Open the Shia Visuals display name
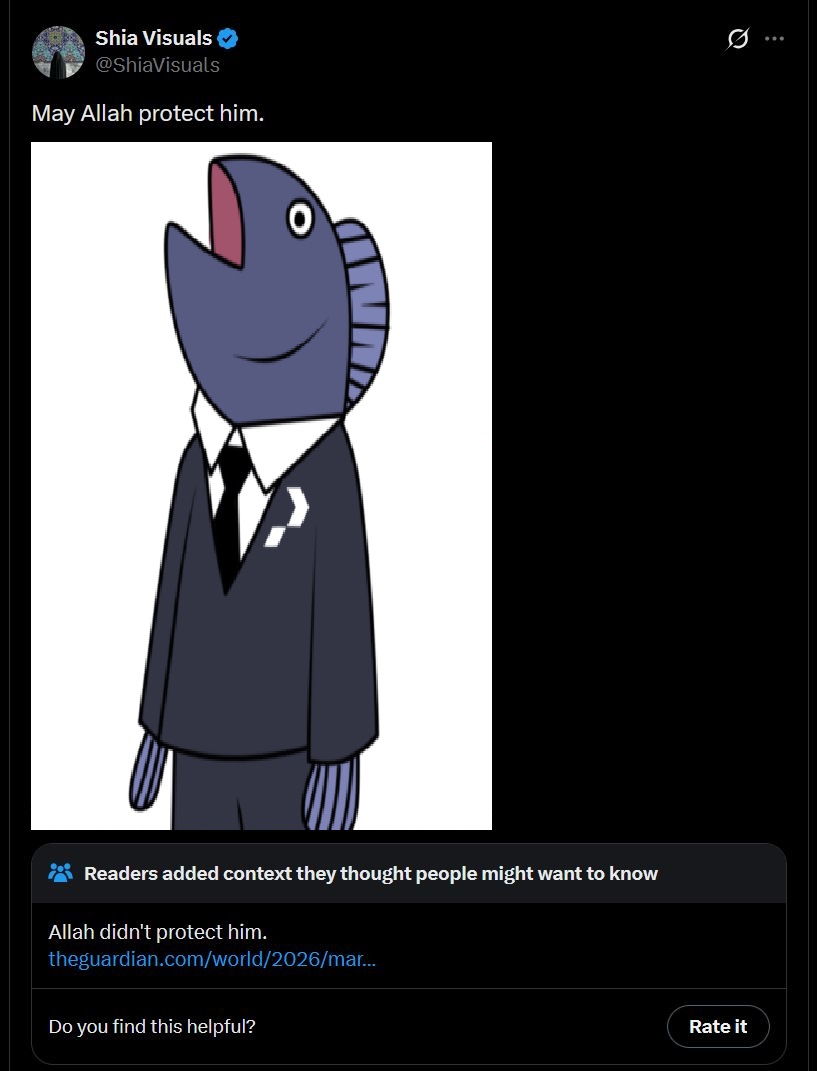Image resolution: width=817 pixels, height=1071 pixels. click(x=154, y=38)
